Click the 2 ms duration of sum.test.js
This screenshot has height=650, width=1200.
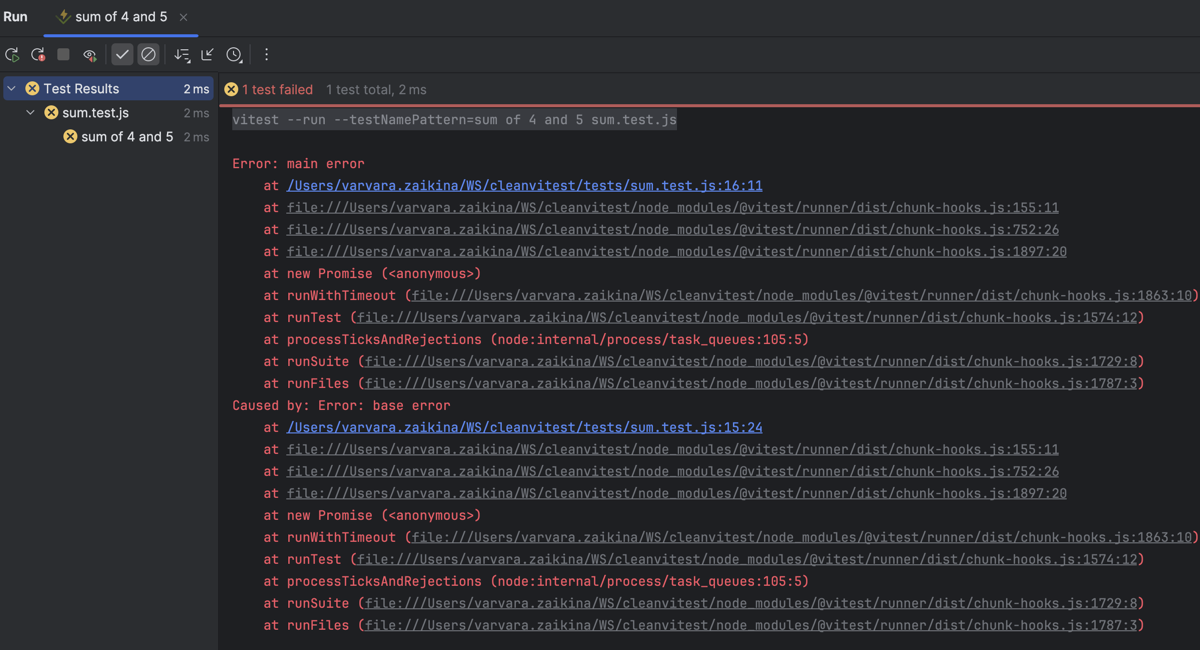click(196, 113)
